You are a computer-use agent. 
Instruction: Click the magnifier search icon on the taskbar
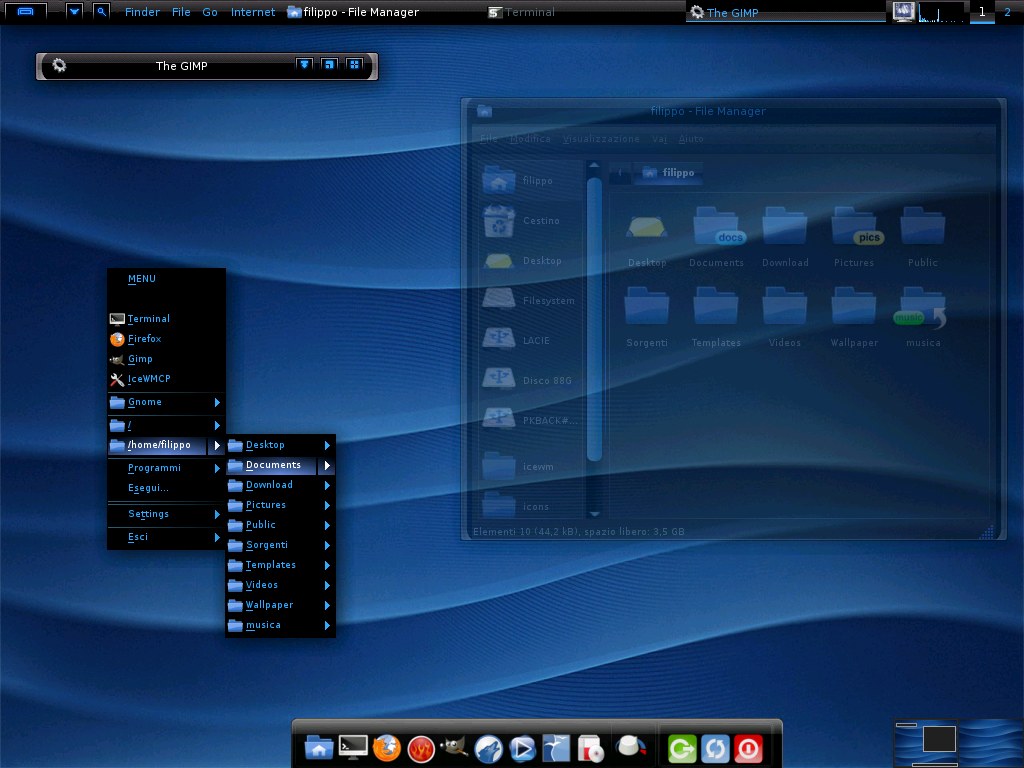[101, 11]
